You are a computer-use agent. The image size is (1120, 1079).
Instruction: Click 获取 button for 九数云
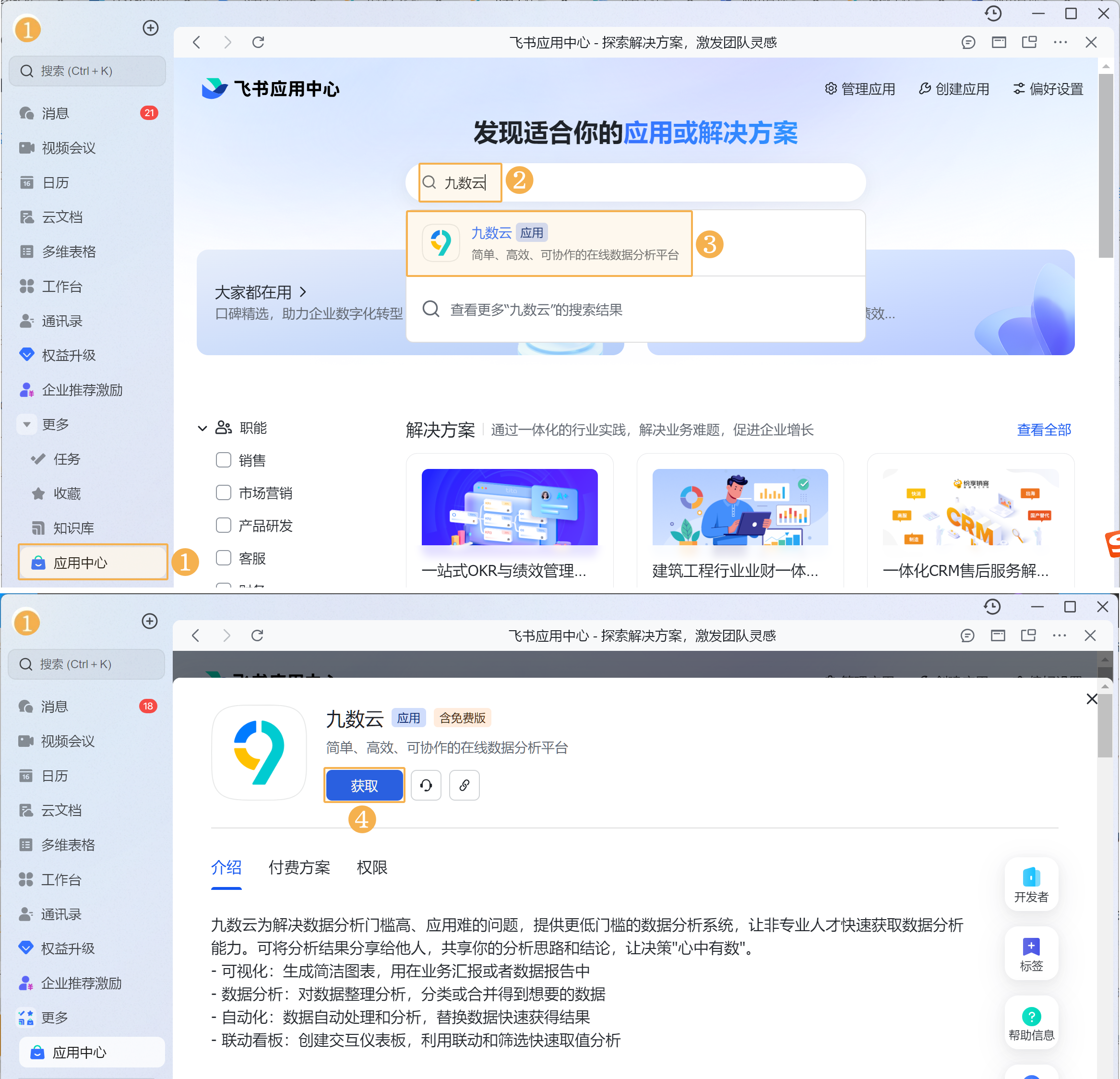point(365,786)
